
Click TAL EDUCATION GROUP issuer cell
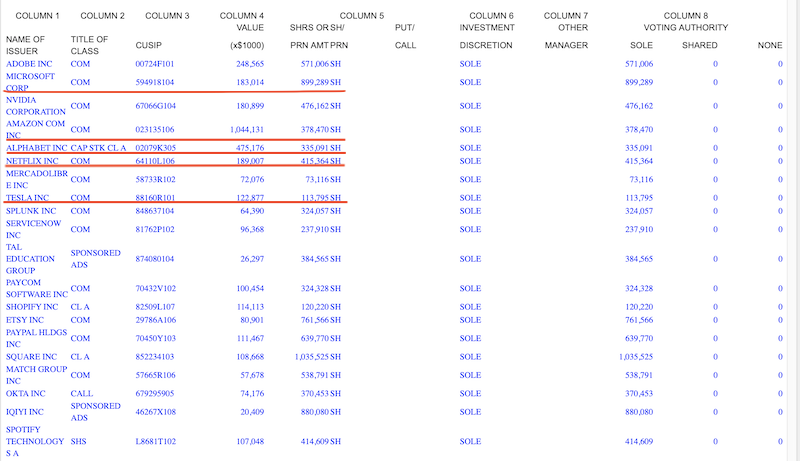tap(30, 259)
